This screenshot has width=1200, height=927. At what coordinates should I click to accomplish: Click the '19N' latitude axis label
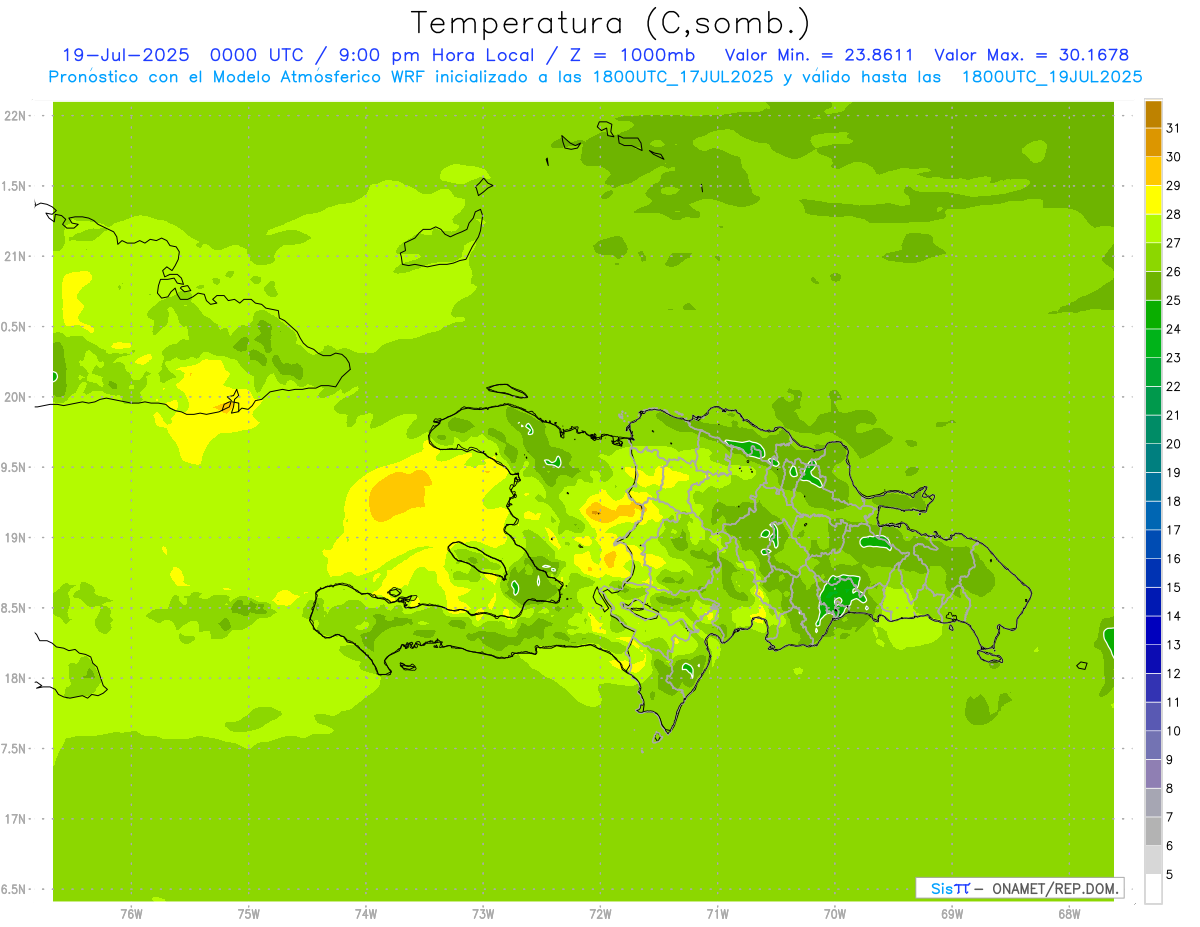point(14,538)
